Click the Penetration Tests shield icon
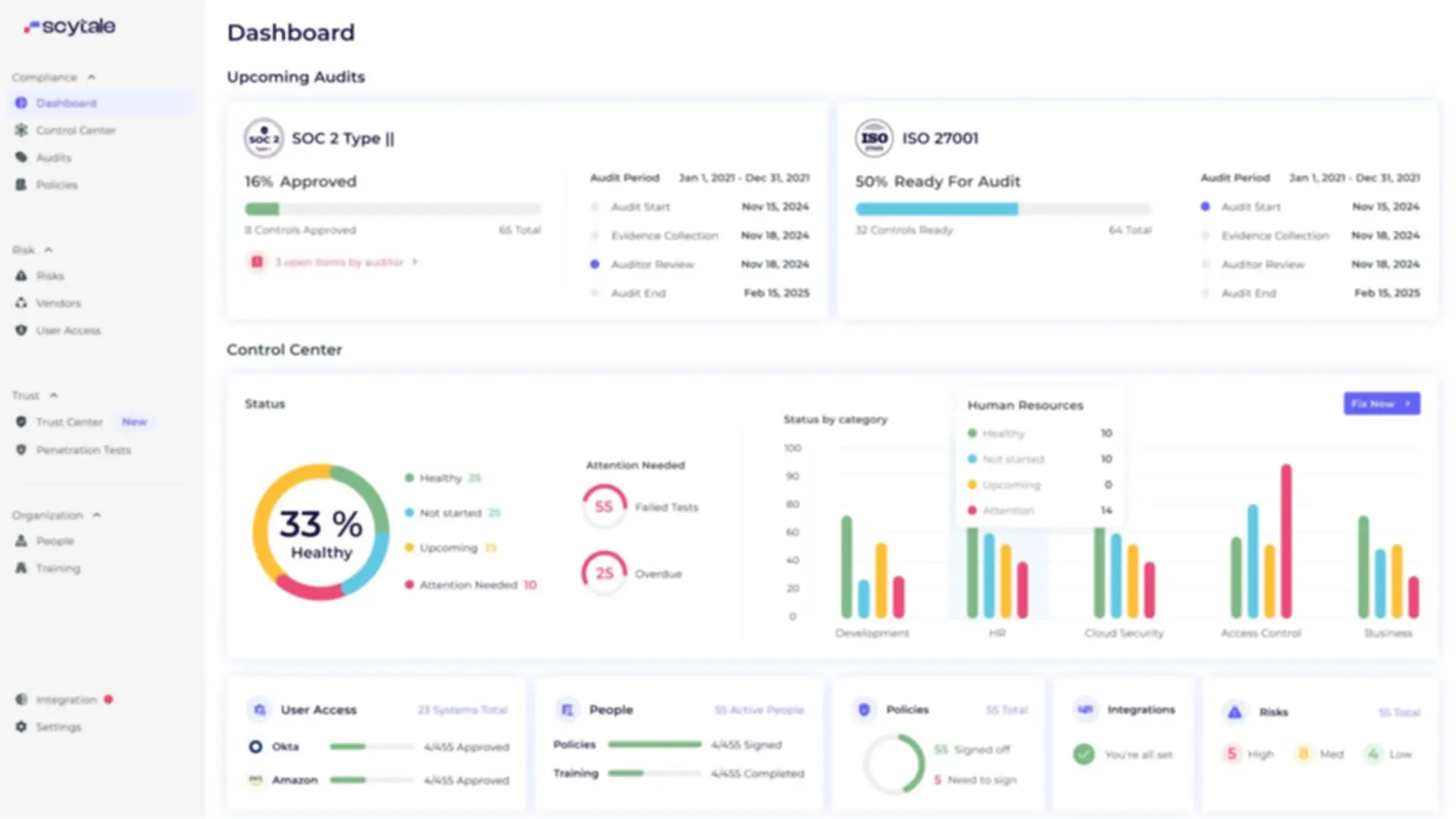 (21, 450)
